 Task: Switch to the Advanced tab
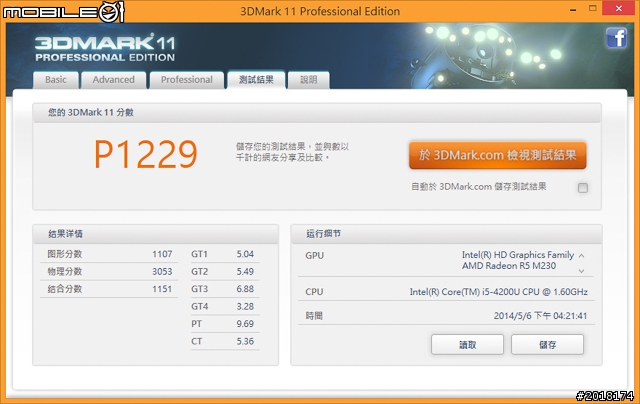tap(113, 80)
